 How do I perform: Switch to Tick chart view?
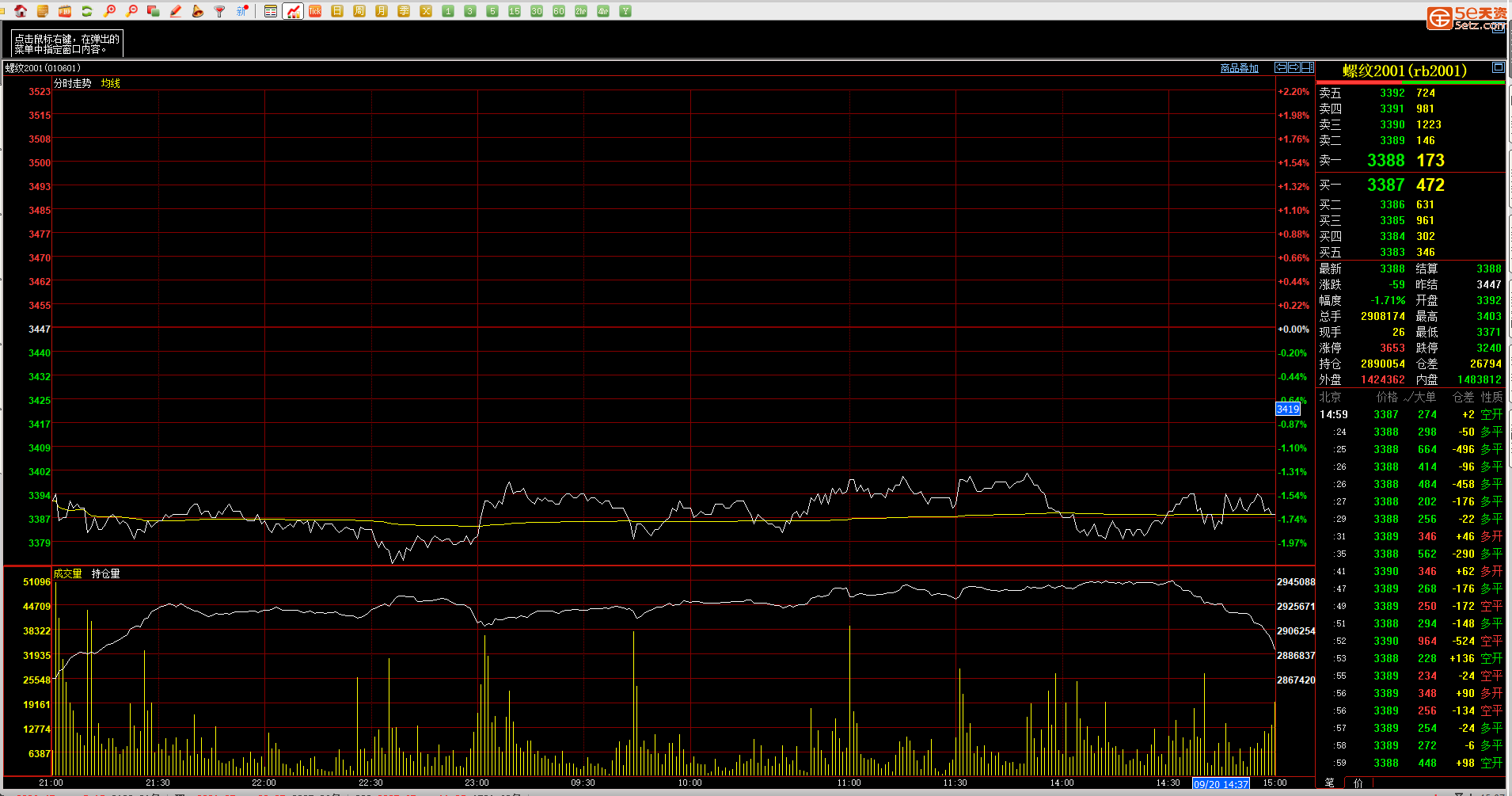tap(315, 11)
